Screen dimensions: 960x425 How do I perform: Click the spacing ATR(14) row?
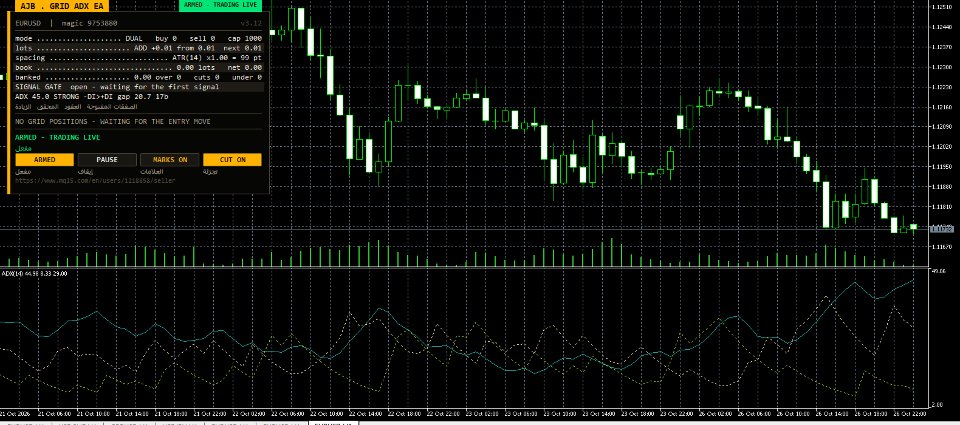[x=138, y=58]
